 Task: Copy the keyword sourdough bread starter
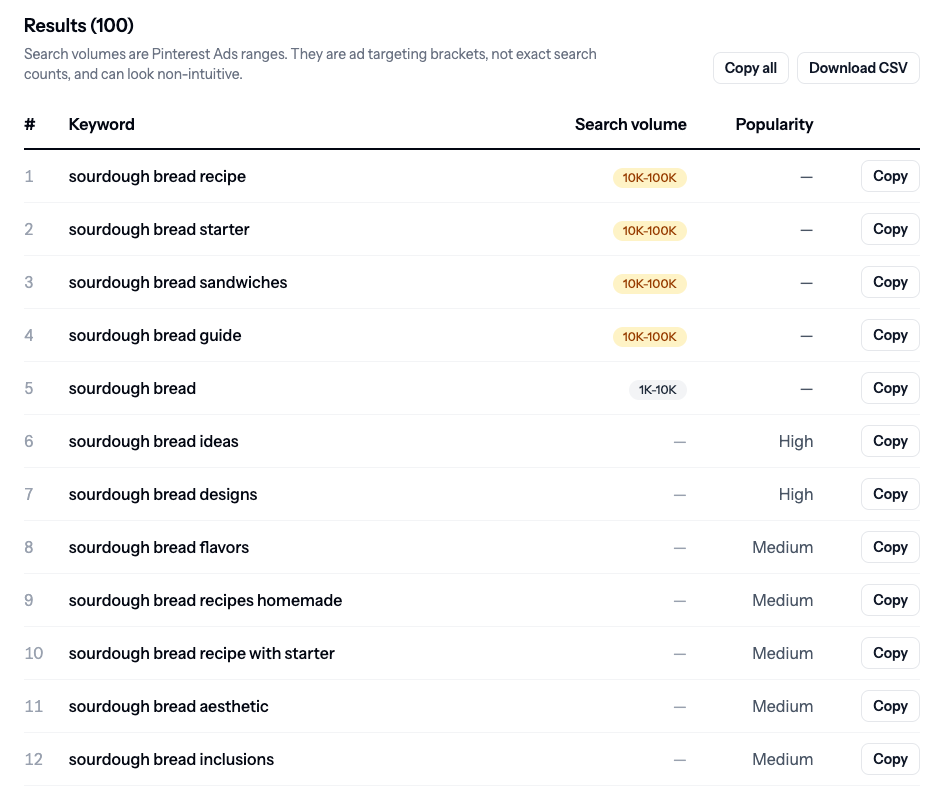[x=890, y=229]
